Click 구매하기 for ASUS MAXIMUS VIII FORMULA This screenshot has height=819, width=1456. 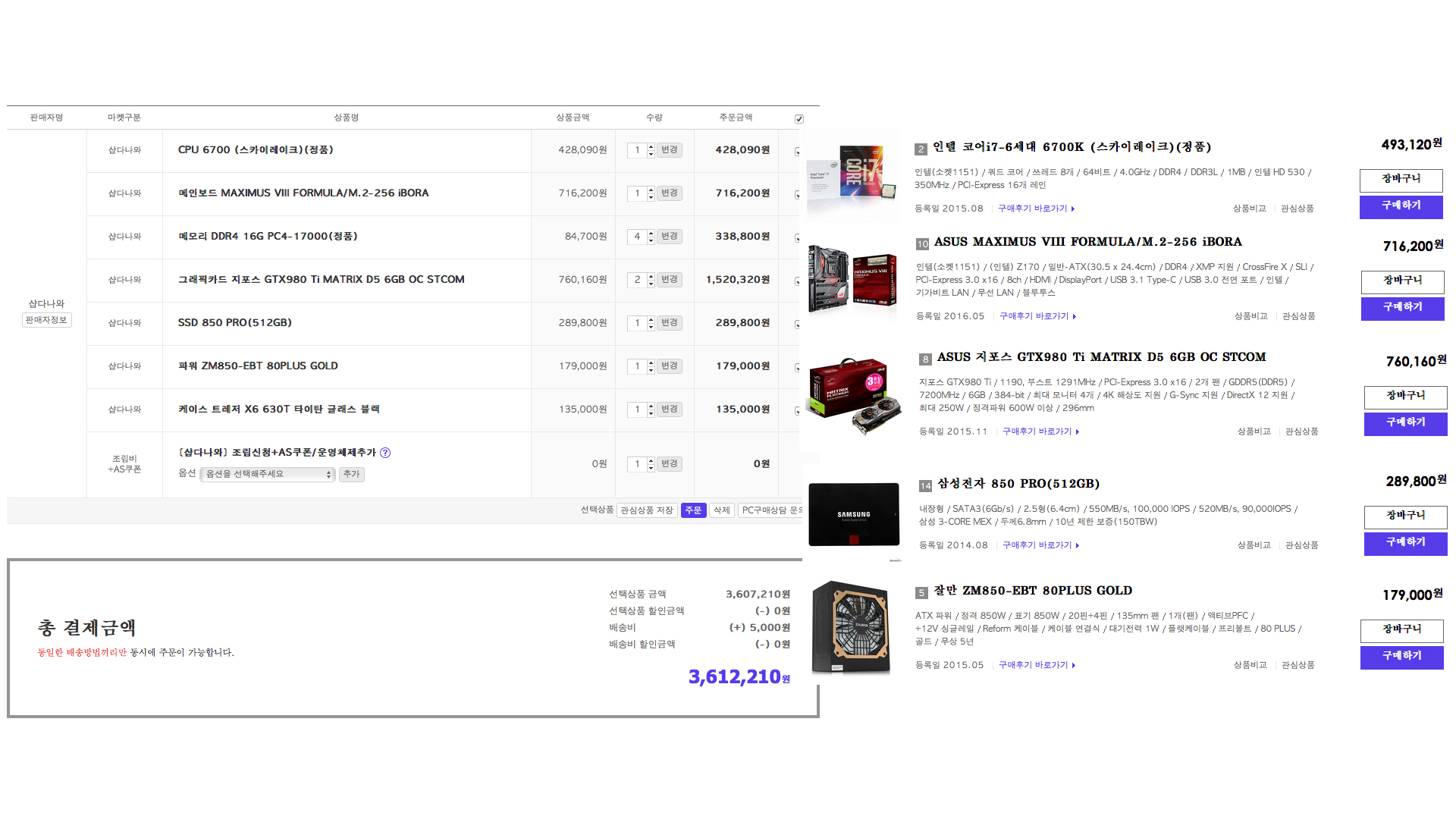(1402, 308)
